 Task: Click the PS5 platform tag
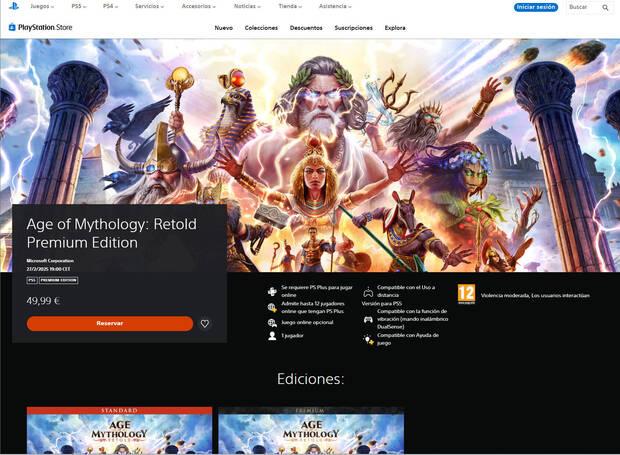[x=32, y=280]
